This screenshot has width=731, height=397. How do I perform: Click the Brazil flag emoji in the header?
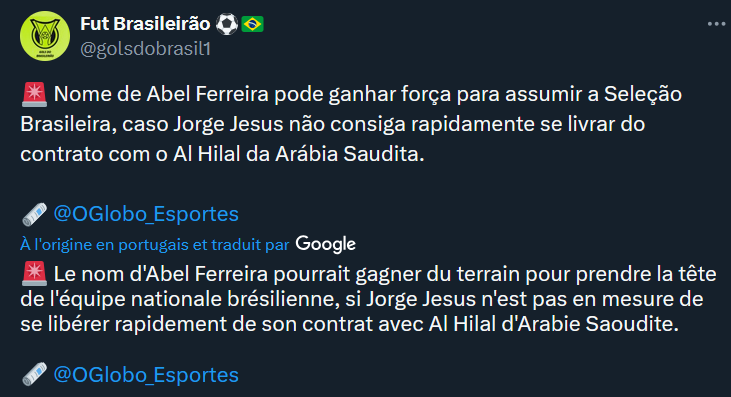pyautogui.click(x=252, y=24)
